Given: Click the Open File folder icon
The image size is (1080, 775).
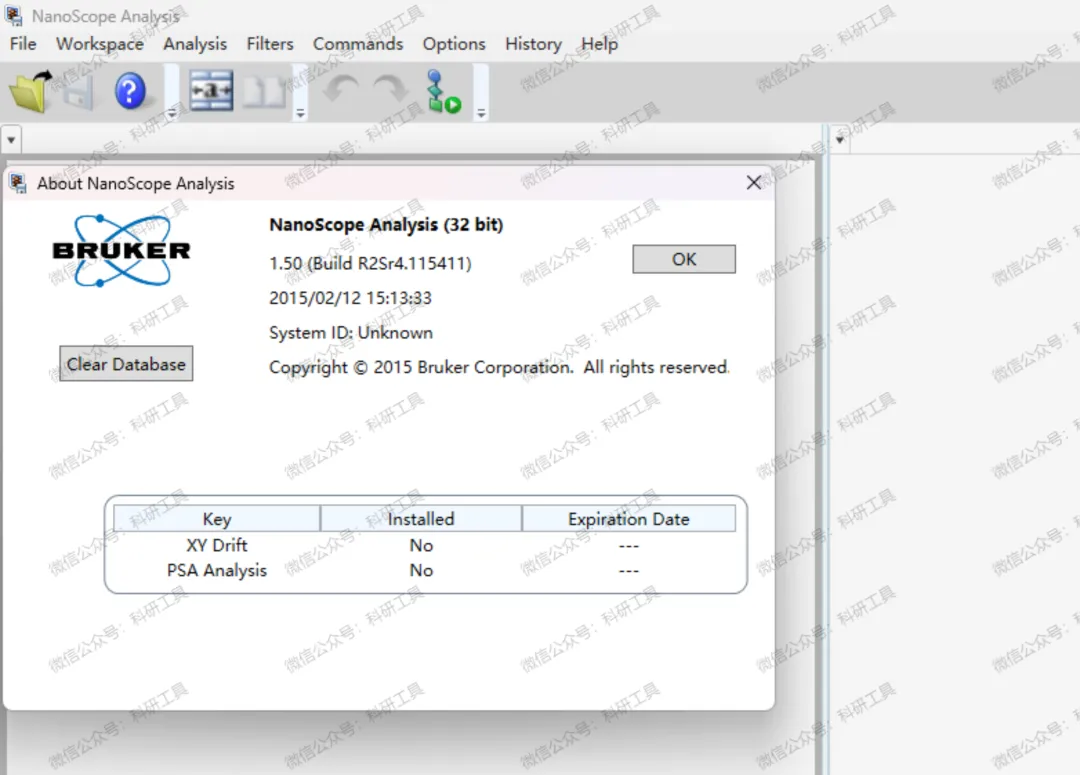Looking at the screenshot, I should click(x=30, y=91).
